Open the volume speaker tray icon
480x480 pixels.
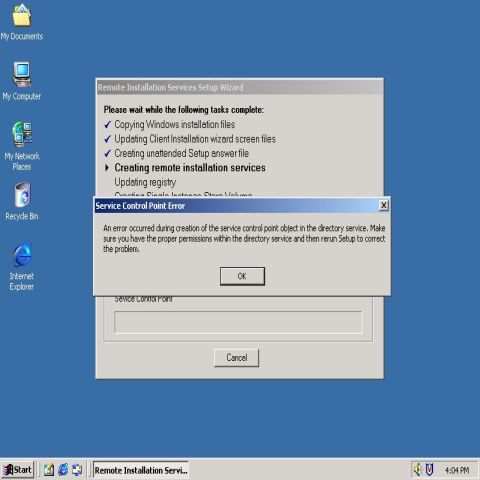(417, 470)
